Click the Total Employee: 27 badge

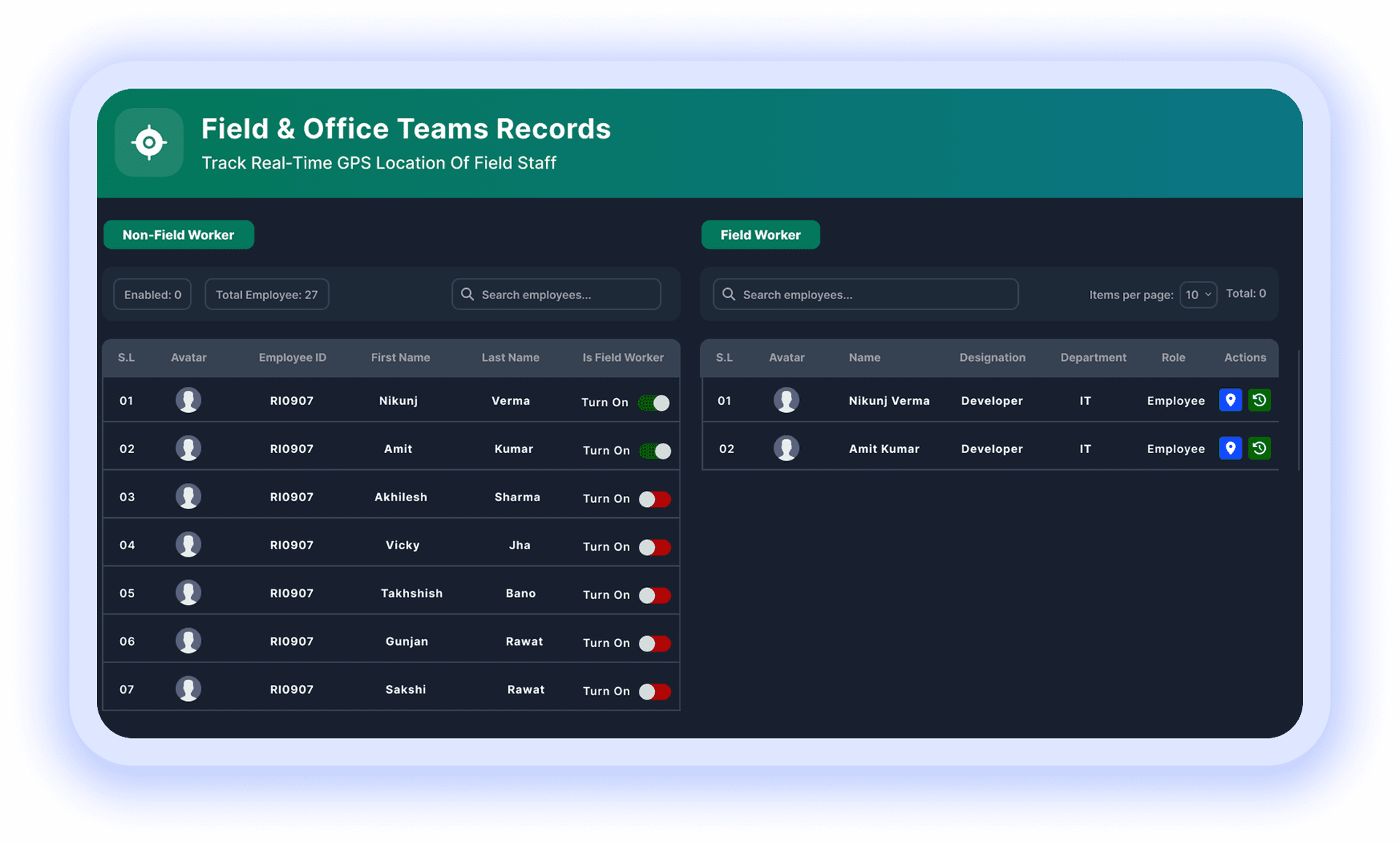click(266, 294)
